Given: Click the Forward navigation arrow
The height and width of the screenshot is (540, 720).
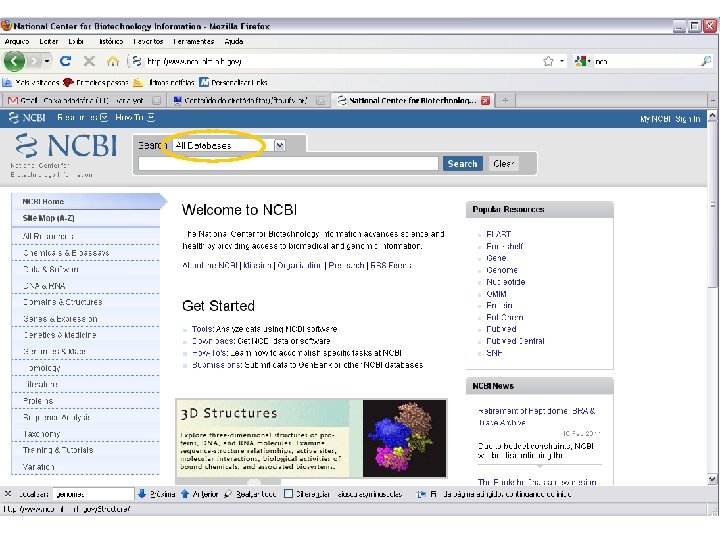Looking at the screenshot, I should (34, 61).
